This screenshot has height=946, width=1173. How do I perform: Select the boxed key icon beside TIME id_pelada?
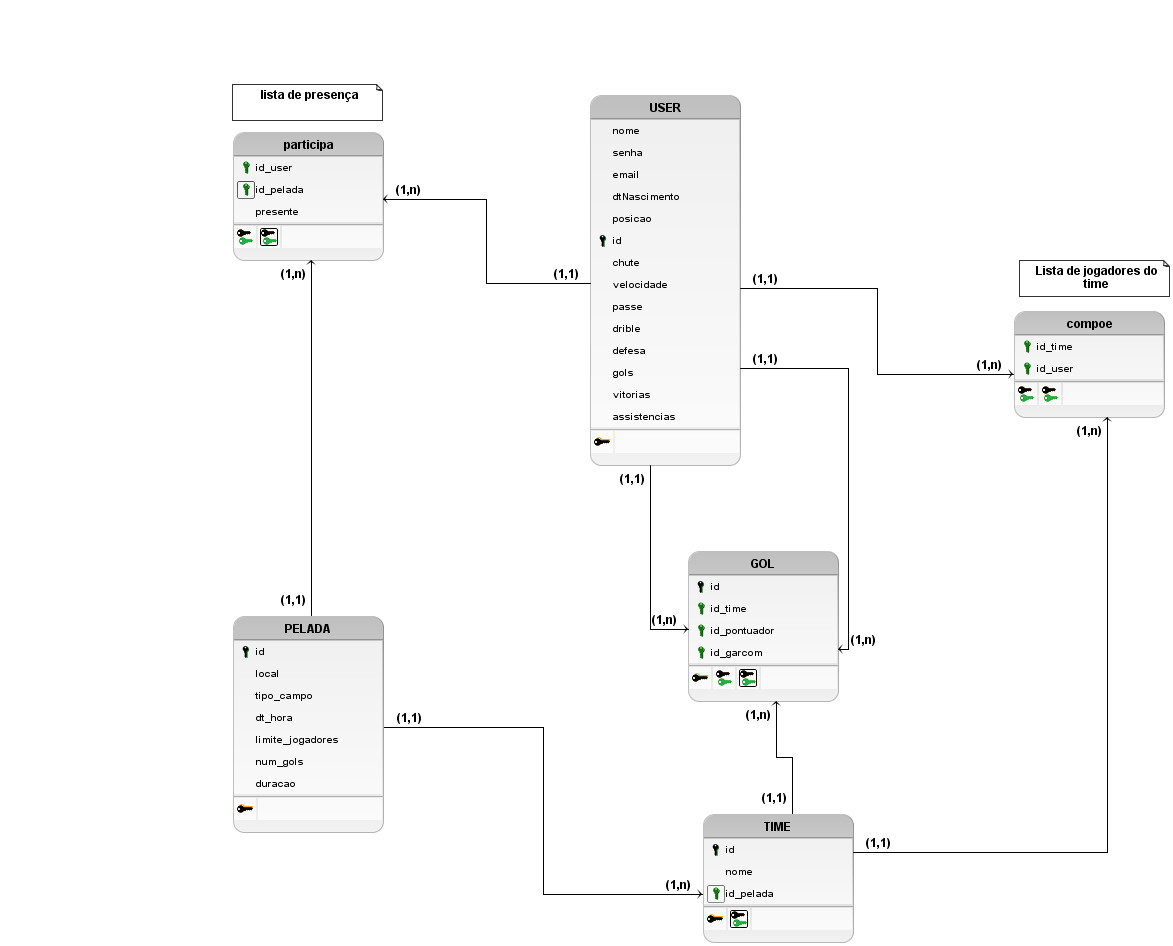[x=716, y=894]
